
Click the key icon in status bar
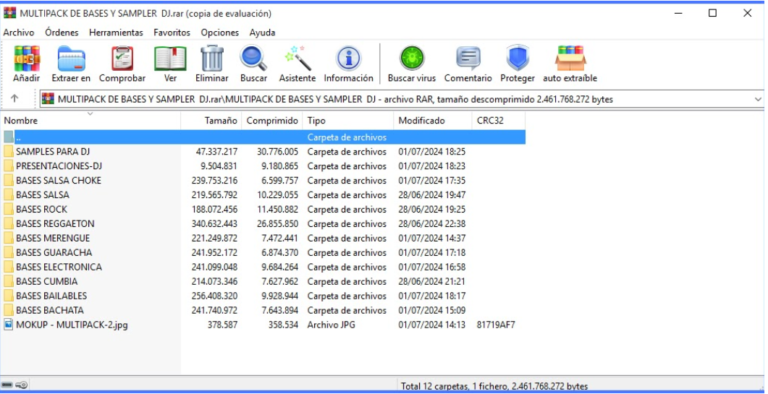[x=22, y=385]
